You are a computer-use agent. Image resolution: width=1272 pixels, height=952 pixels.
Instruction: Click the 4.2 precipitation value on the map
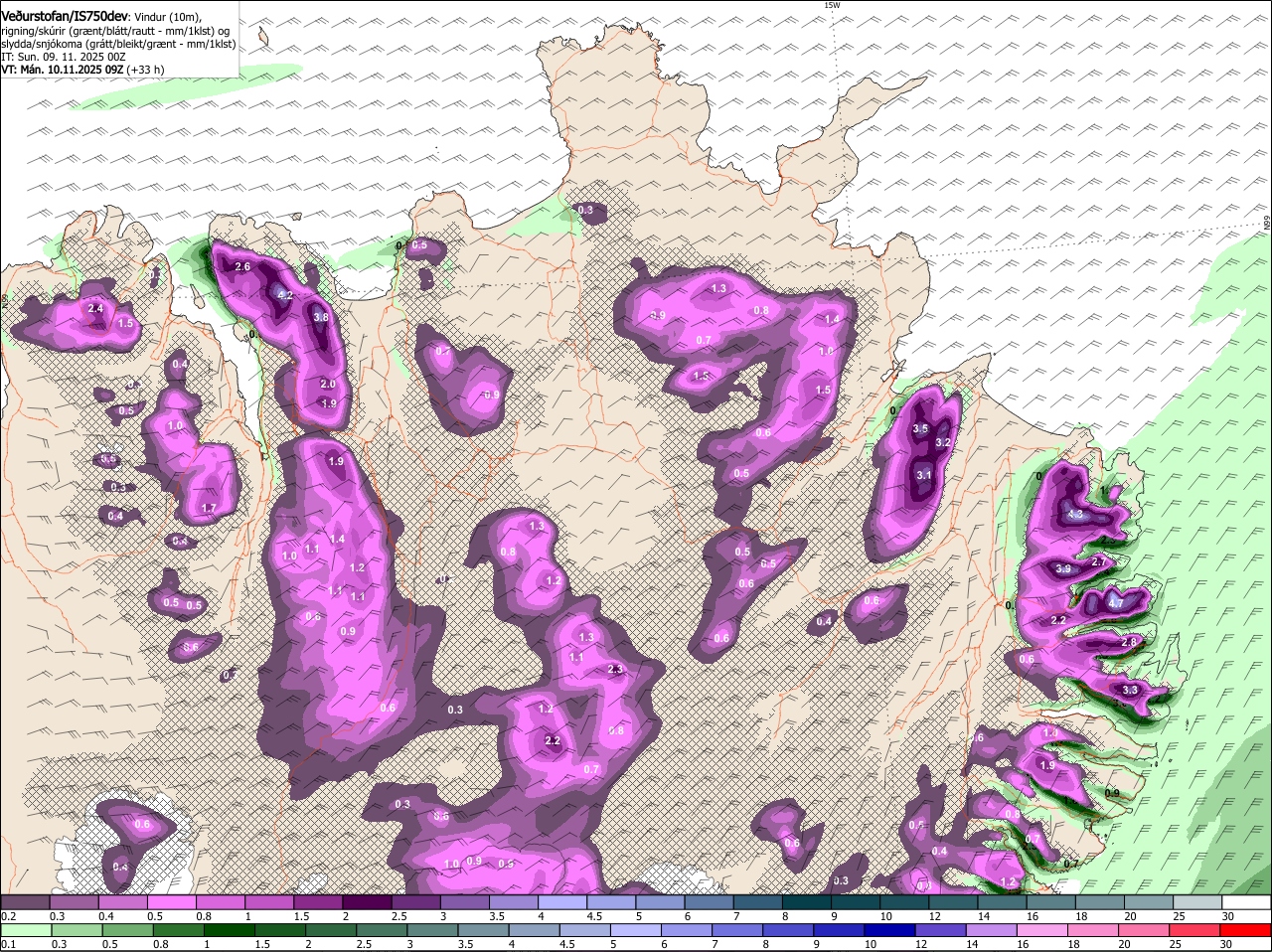pos(284,295)
